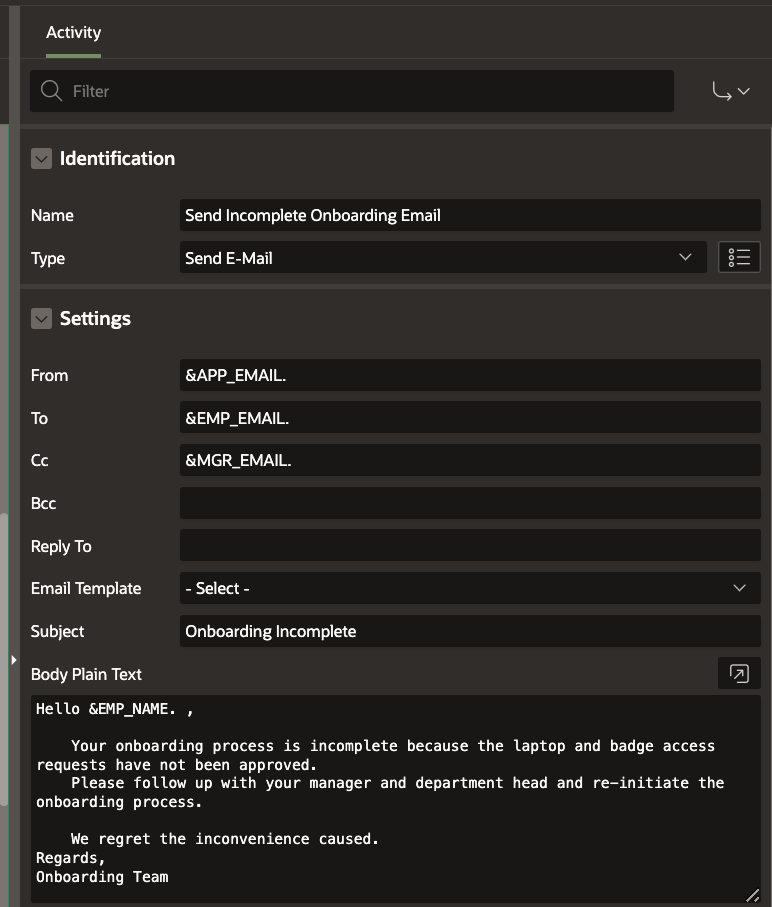Image resolution: width=772 pixels, height=907 pixels.
Task: Collapse the Settings section
Action: click(41, 319)
